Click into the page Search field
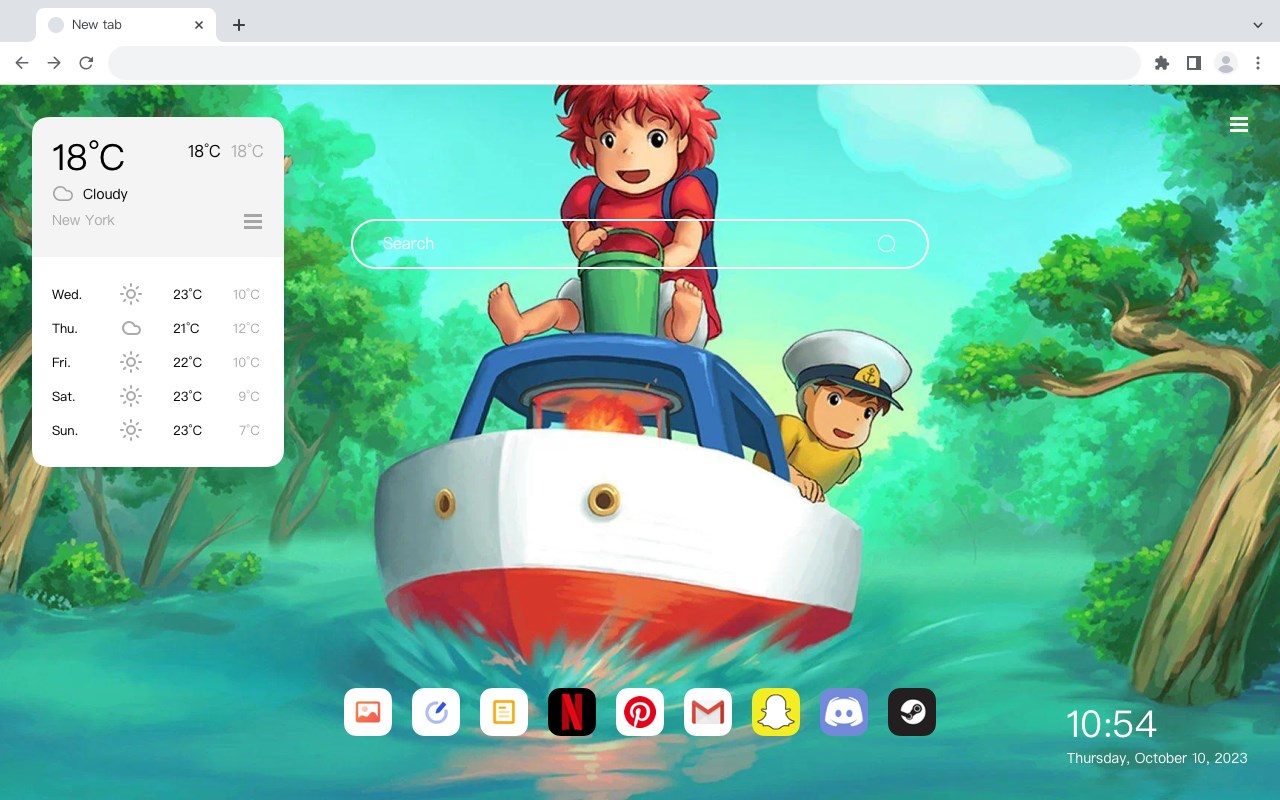The width and height of the screenshot is (1280, 800). tap(640, 244)
